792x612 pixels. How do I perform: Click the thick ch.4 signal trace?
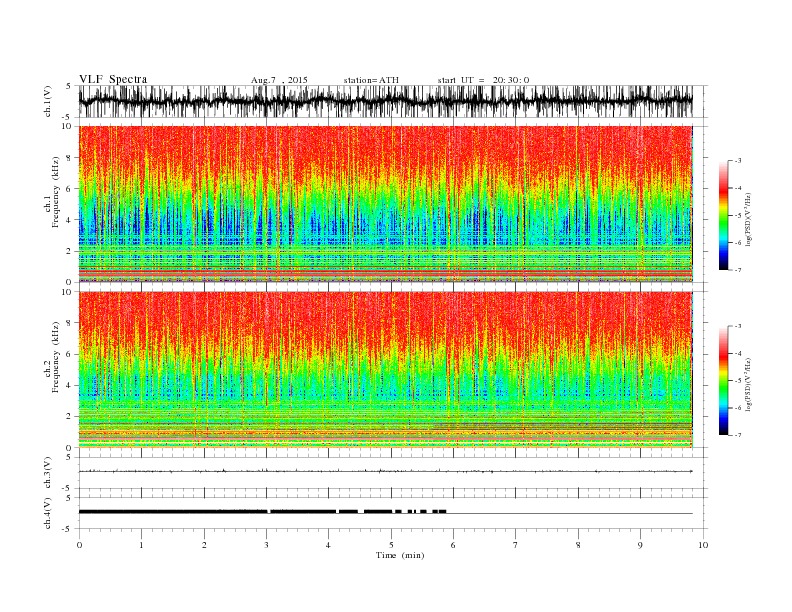[262, 512]
